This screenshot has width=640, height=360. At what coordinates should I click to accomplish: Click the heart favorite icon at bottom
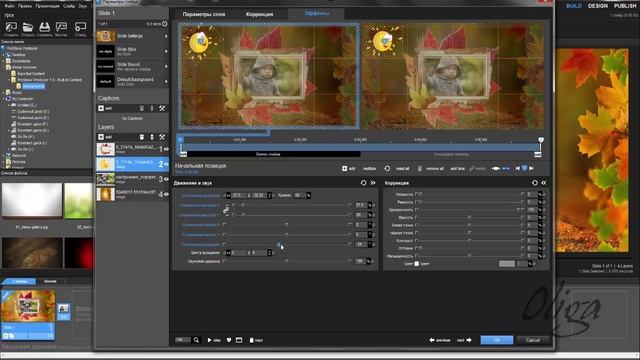point(229,340)
